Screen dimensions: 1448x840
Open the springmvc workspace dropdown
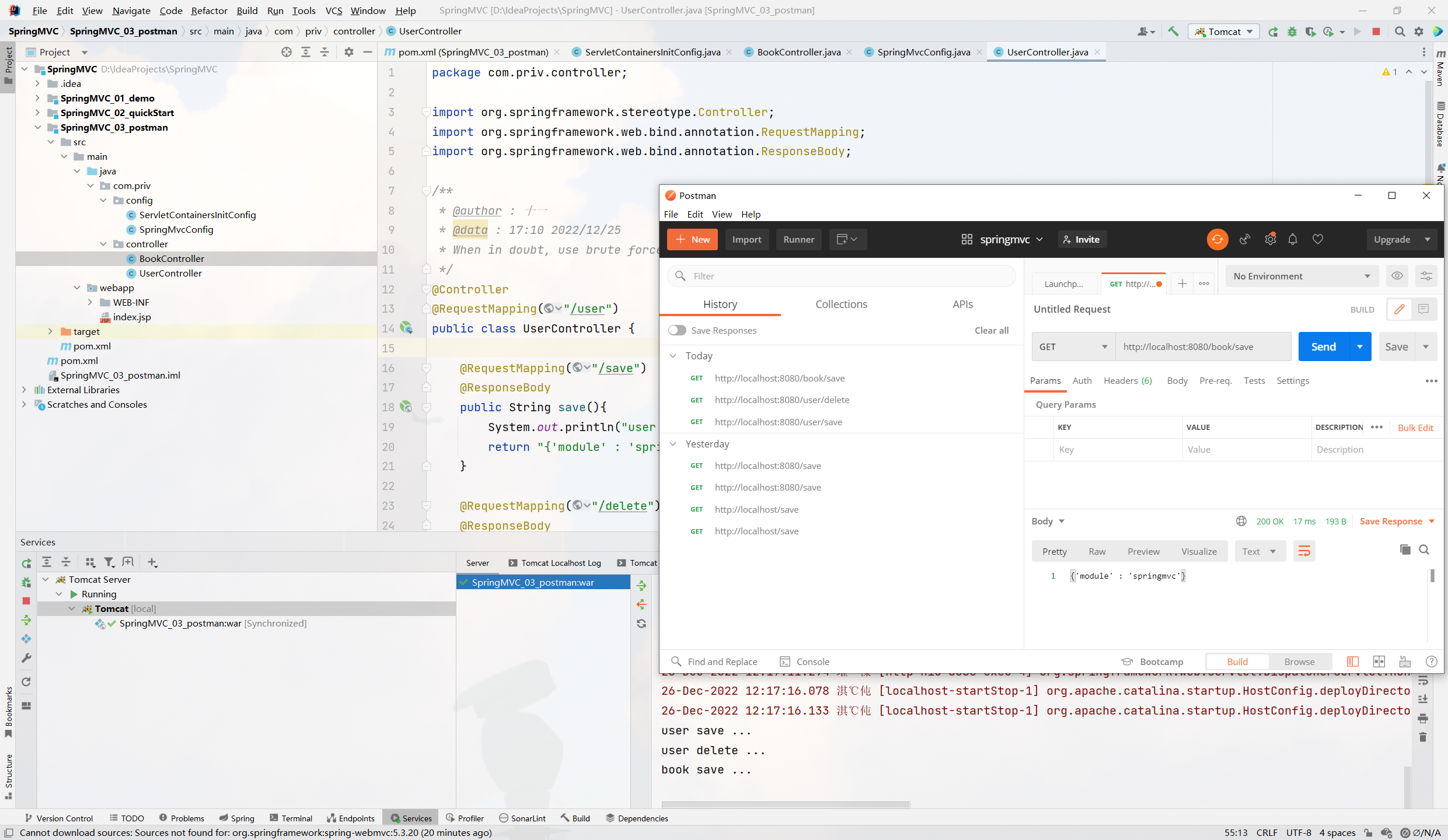[x=1002, y=239]
